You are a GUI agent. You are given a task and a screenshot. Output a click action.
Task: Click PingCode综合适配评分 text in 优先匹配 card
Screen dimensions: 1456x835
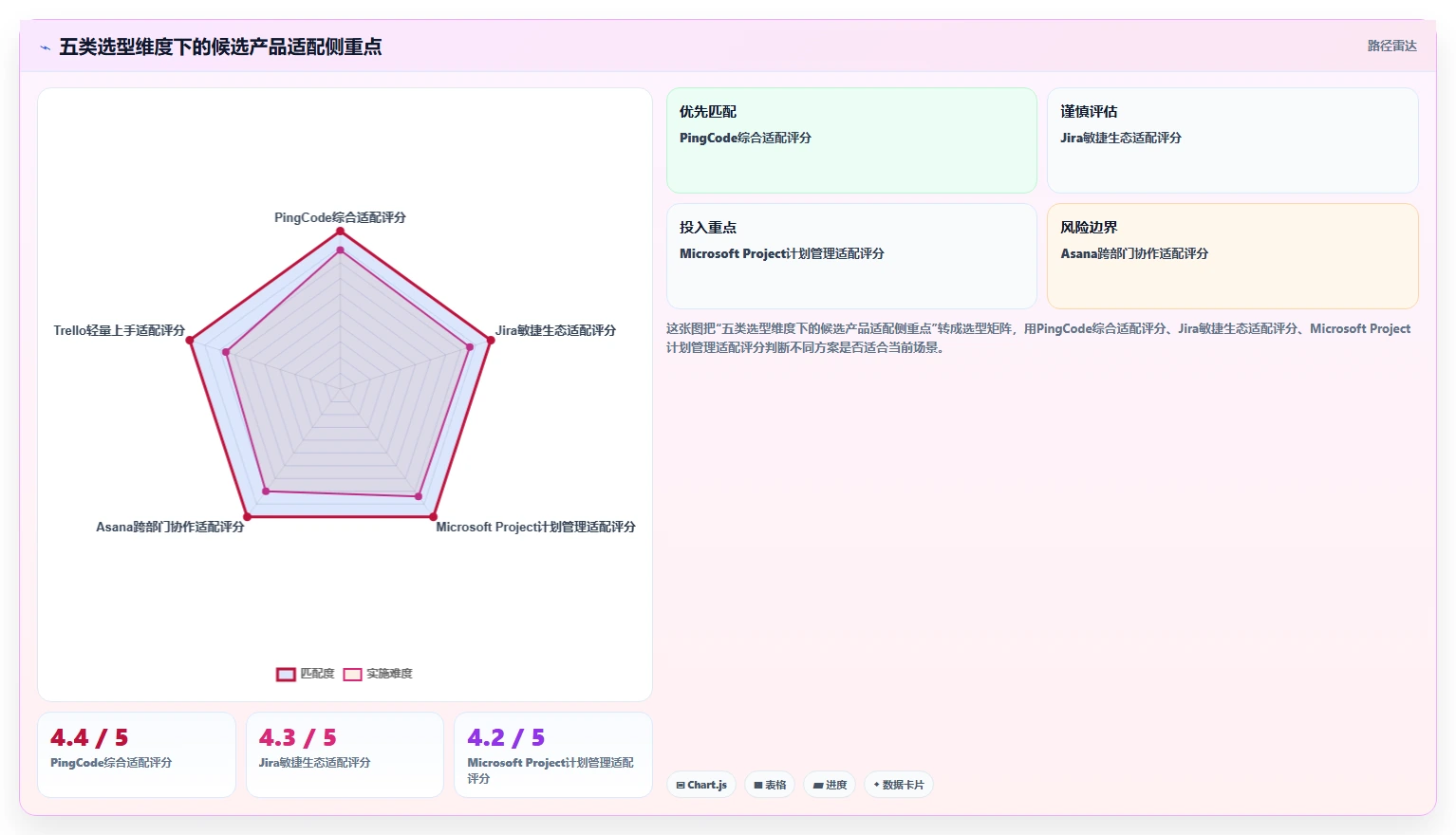(x=745, y=138)
